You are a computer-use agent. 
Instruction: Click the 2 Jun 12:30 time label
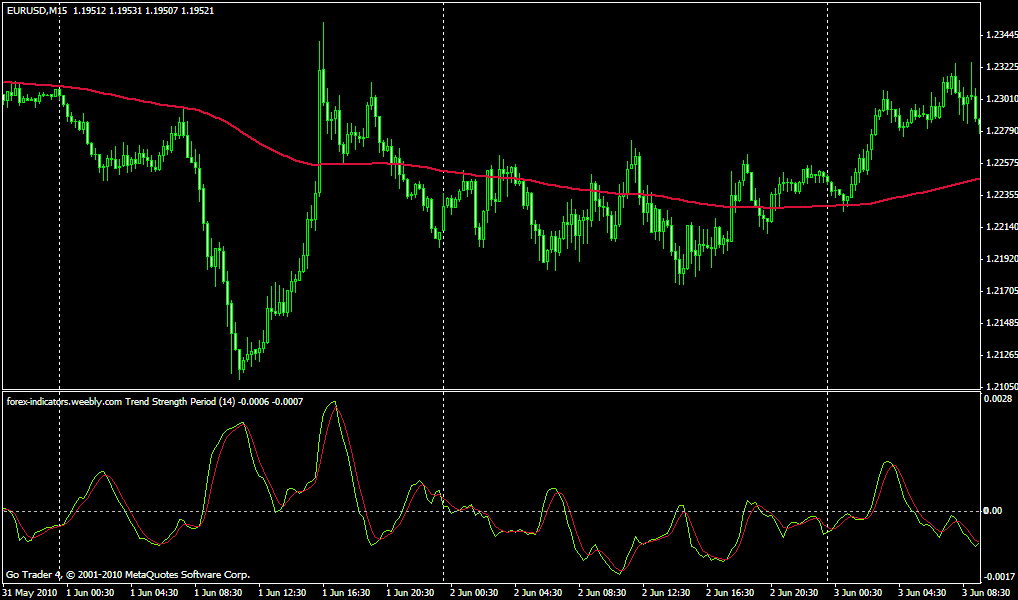(x=666, y=592)
